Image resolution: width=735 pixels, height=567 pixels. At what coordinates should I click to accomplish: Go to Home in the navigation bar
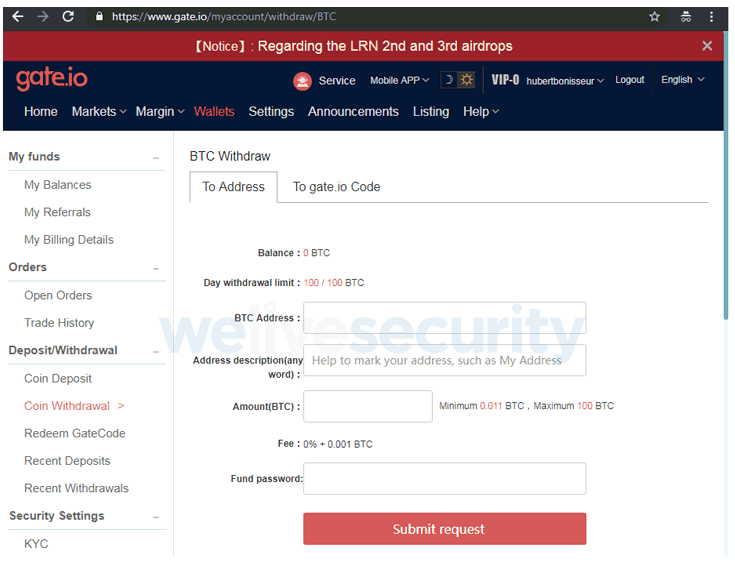click(41, 112)
